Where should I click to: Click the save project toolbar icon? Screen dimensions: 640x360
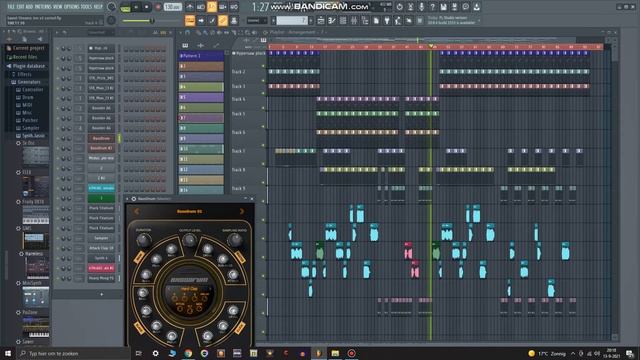point(443,7)
